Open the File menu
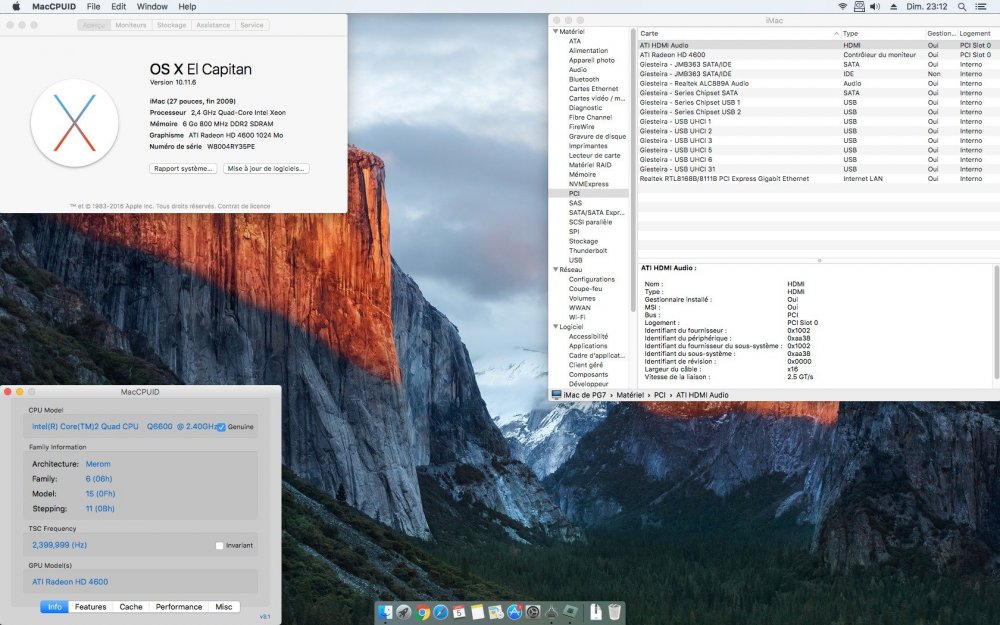1000x625 pixels. 93,6
